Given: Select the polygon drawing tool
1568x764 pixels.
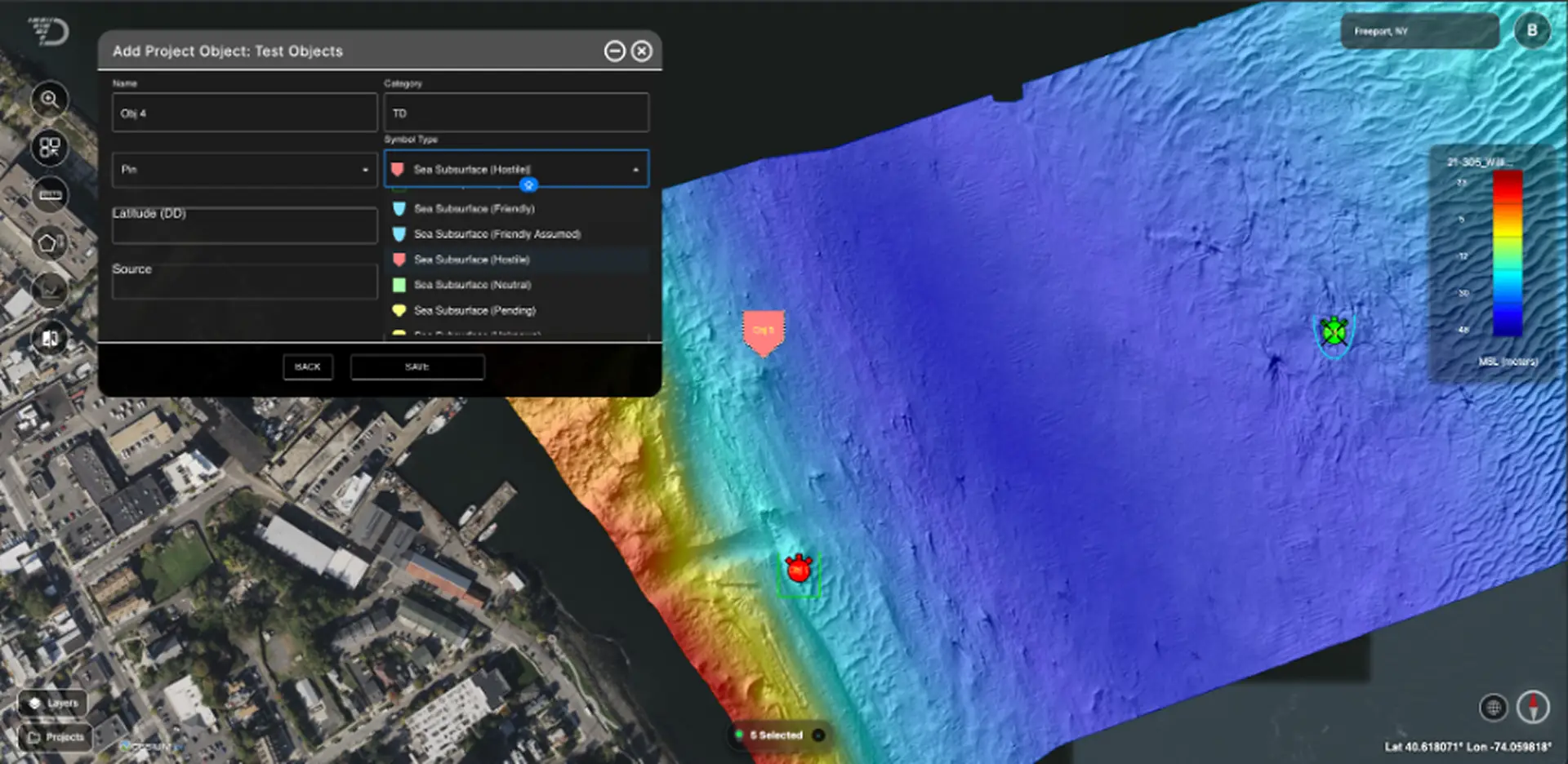Looking at the screenshot, I should pyautogui.click(x=50, y=243).
